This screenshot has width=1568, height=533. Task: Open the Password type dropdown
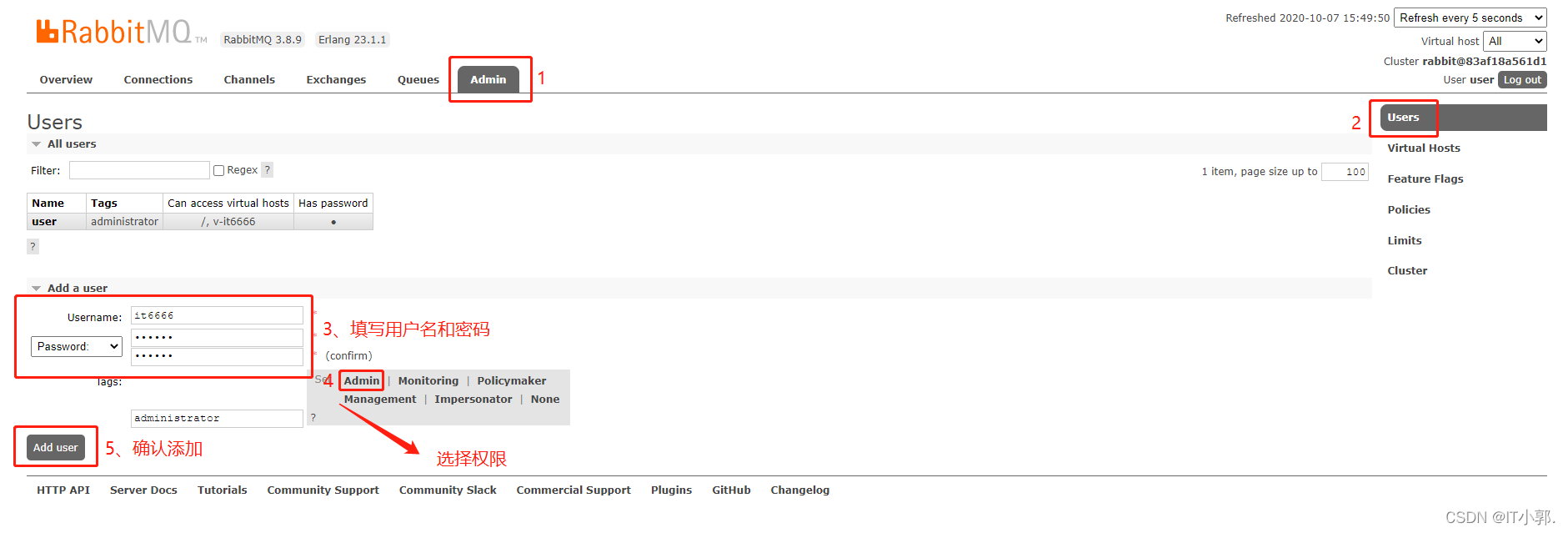pos(77,346)
